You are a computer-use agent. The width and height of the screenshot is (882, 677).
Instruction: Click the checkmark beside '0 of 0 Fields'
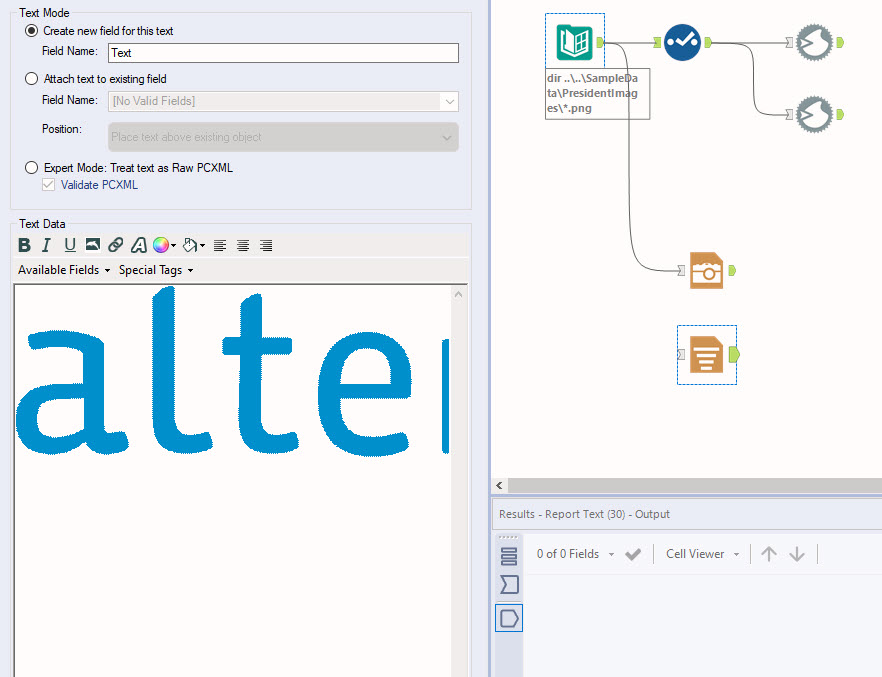[x=634, y=553]
